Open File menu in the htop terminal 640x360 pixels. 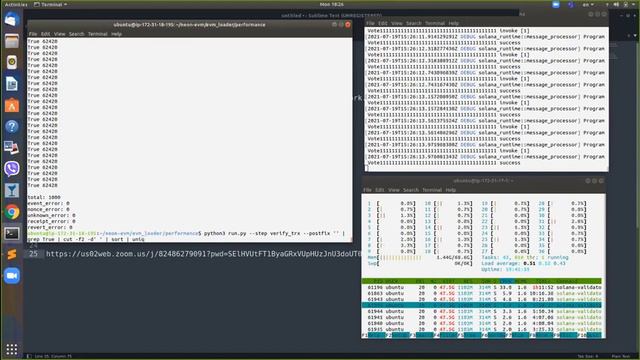coord(367,190)
